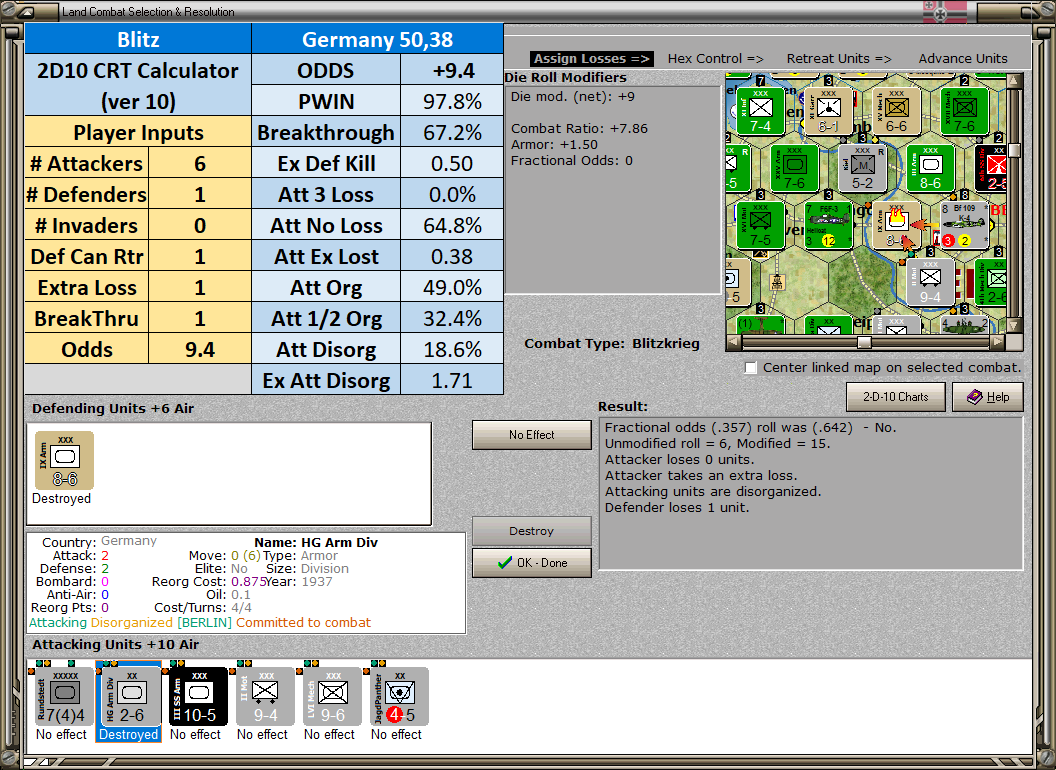Click the destroyed IX Arm defending unit

click(x=65, y=461)
